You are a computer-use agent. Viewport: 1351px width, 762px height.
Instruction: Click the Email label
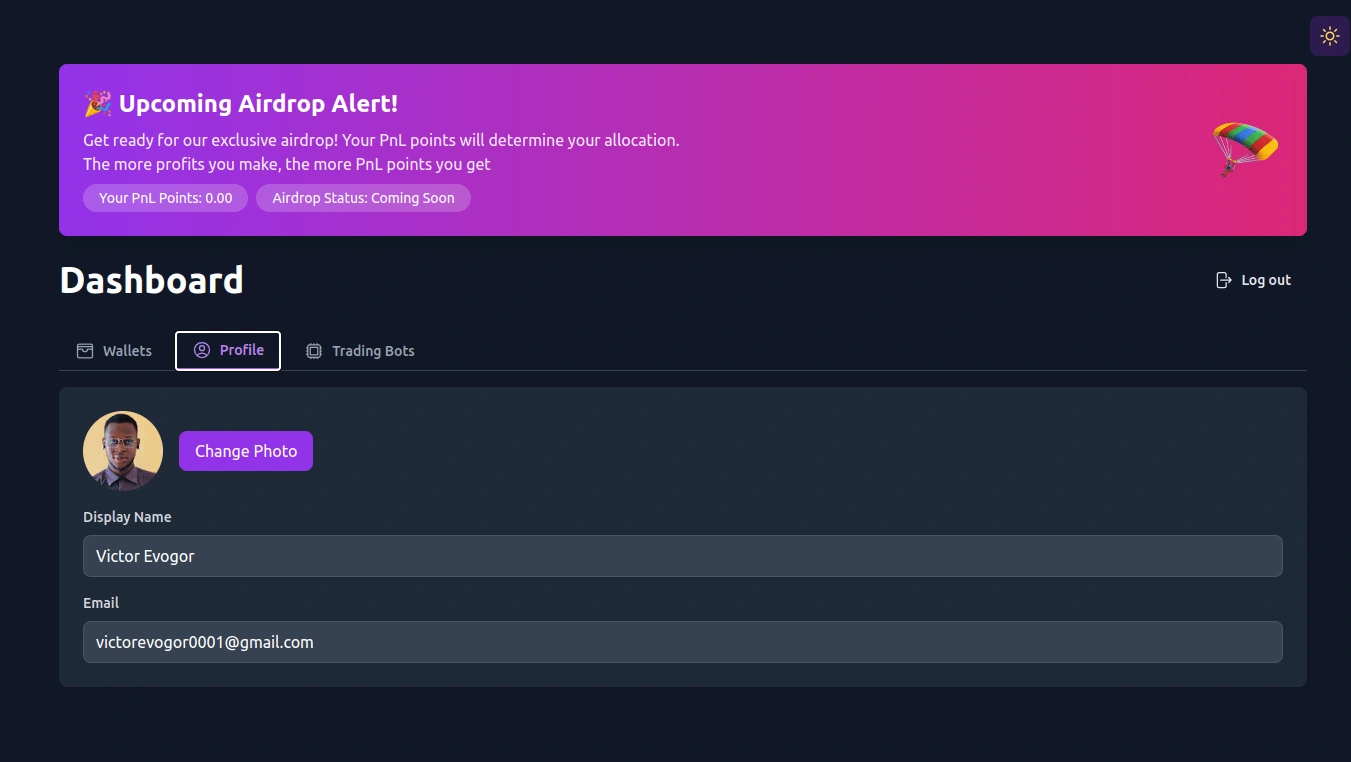pyautogui.click(x=101, y=603)
